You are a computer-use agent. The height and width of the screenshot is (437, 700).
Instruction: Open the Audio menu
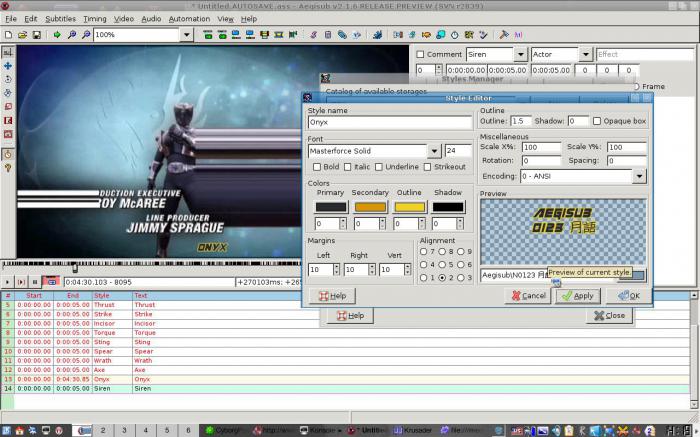[x=151, y=19]
